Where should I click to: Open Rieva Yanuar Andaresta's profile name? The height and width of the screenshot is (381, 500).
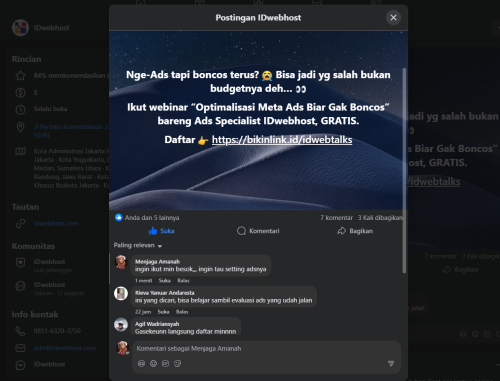[165, 293]
